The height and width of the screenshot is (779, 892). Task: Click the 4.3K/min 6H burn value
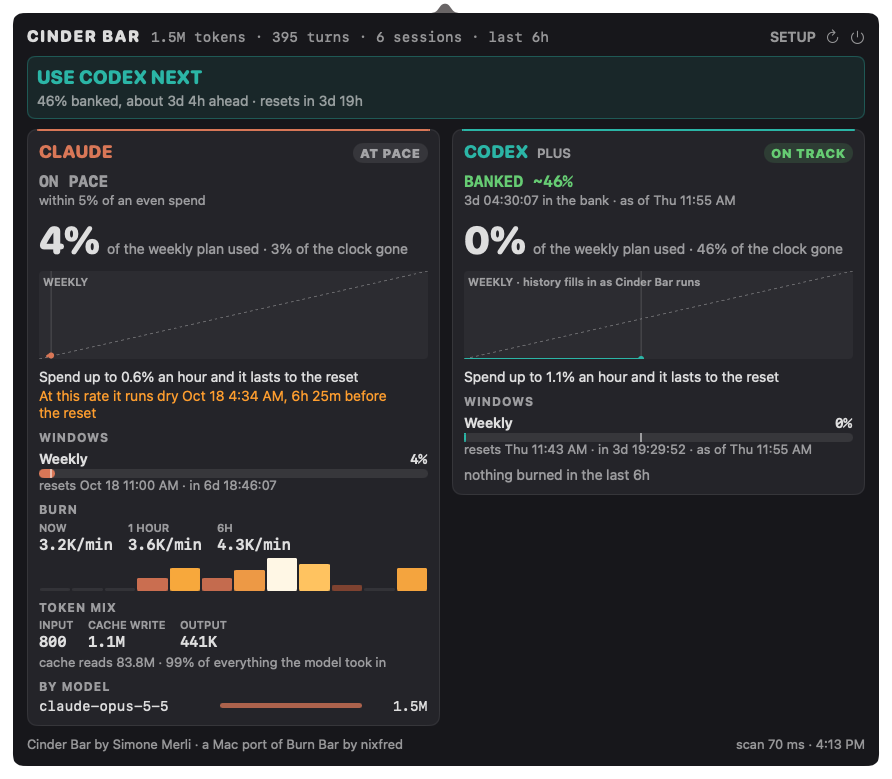pos(254,545)
